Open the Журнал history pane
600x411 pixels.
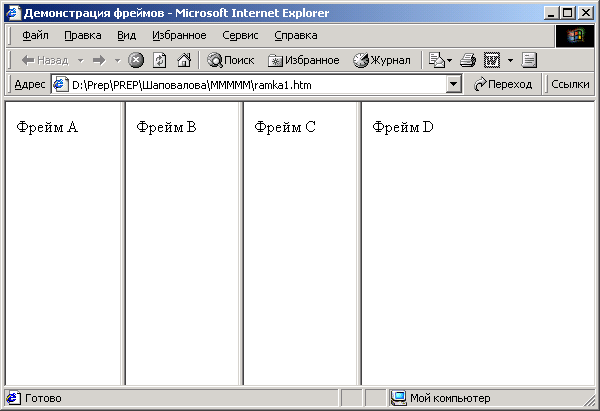382,60
